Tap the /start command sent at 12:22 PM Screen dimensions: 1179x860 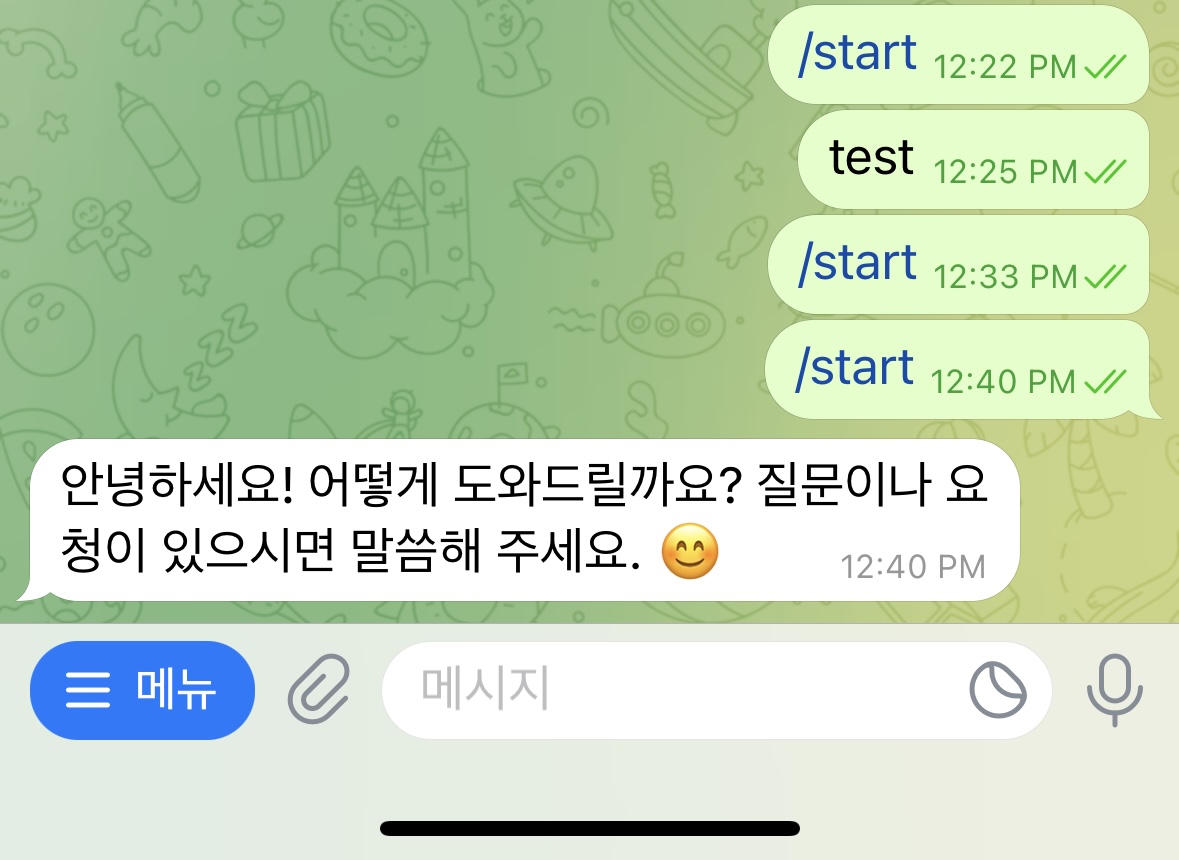click(857, 53)
